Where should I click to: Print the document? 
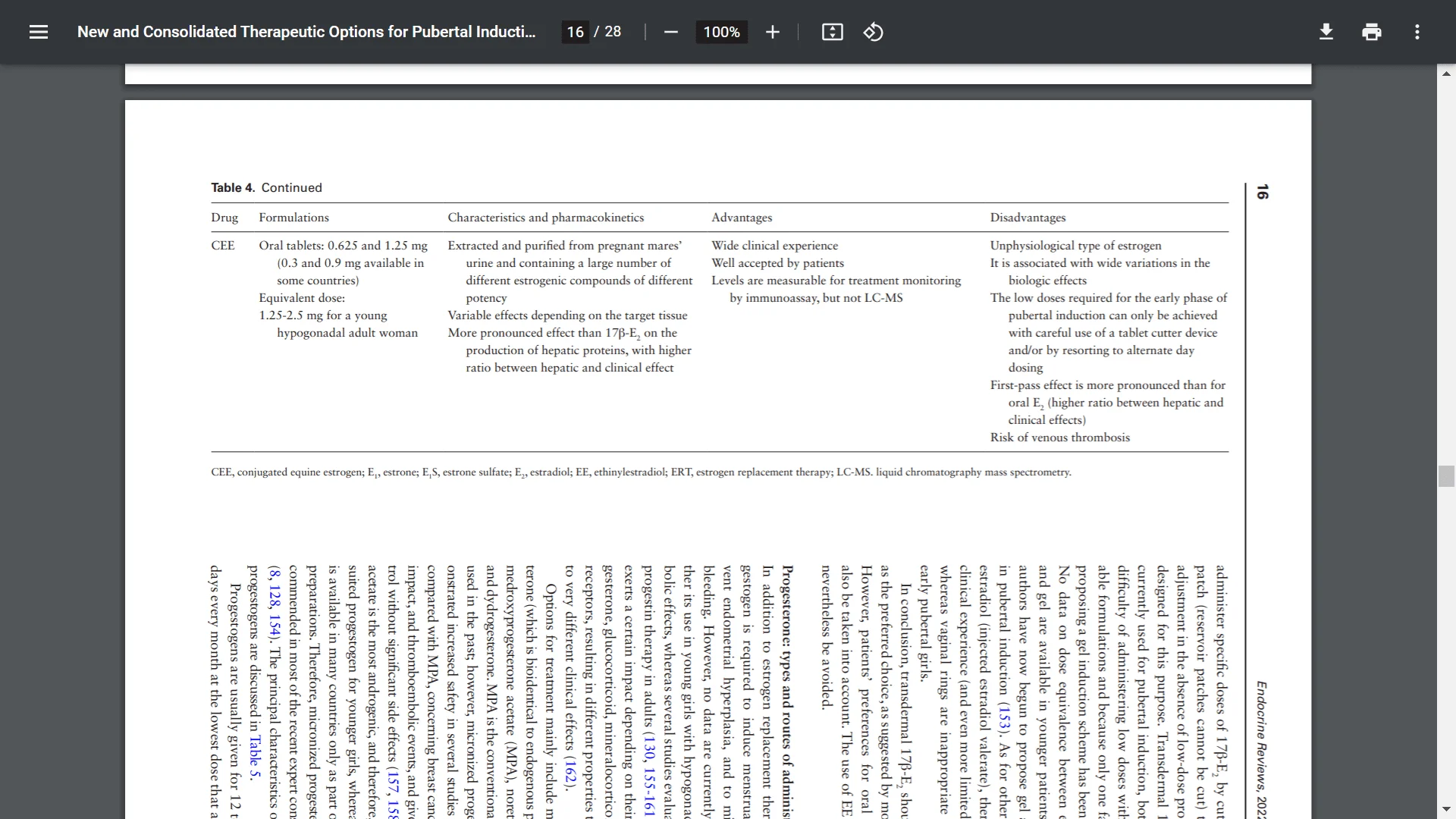1371,32
